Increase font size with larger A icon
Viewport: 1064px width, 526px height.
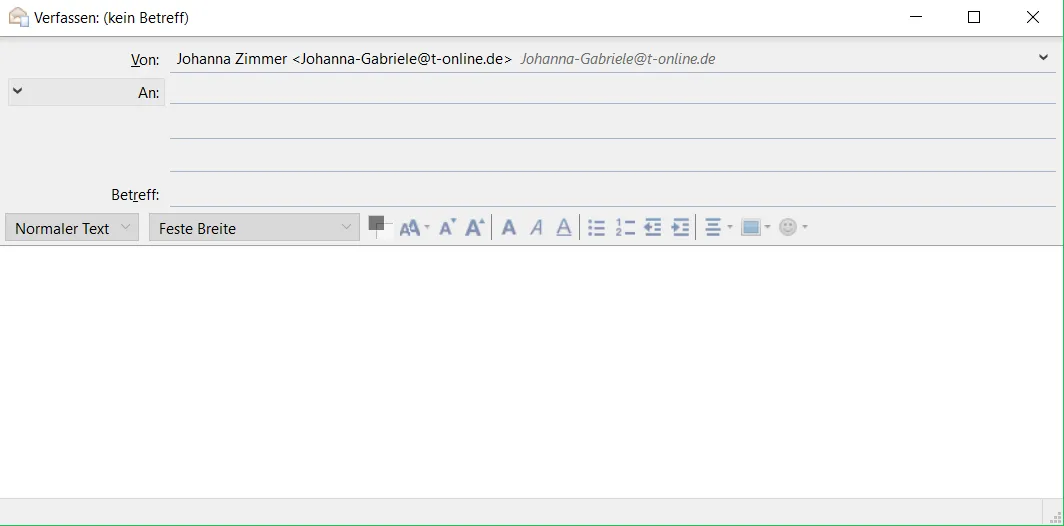click(x=475, y=227)
